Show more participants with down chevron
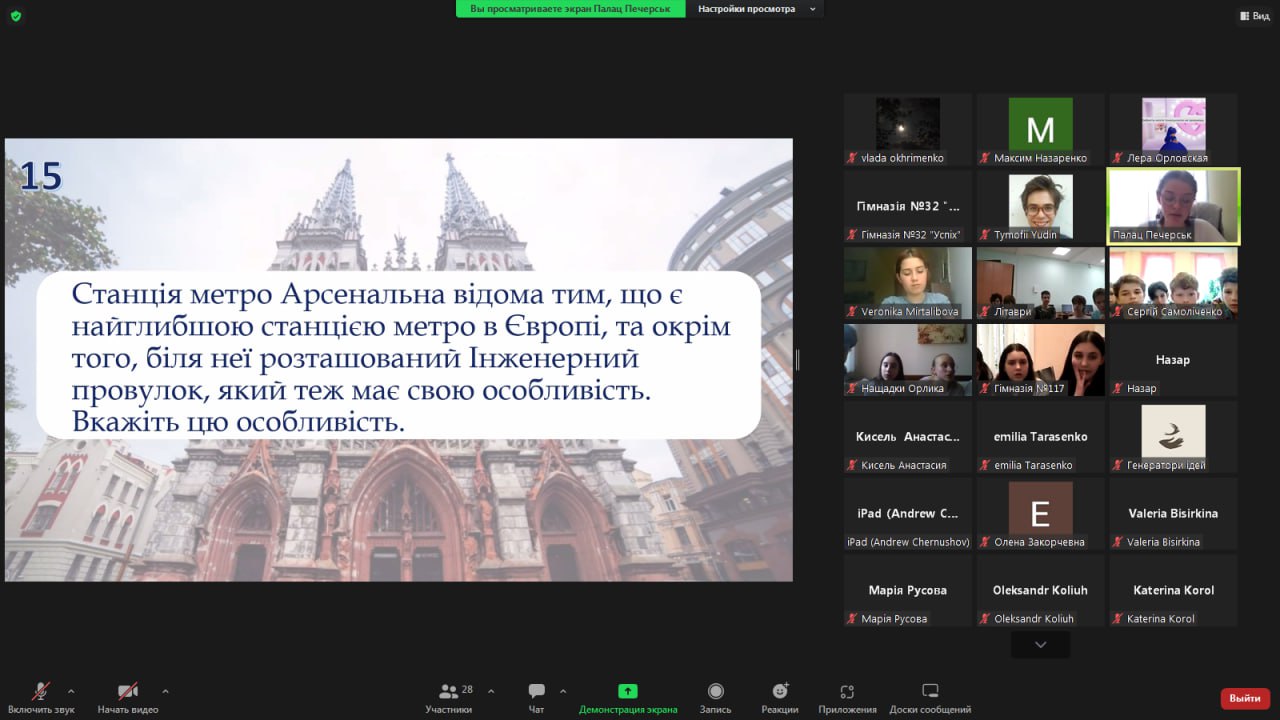 (x=1040, y=645)
